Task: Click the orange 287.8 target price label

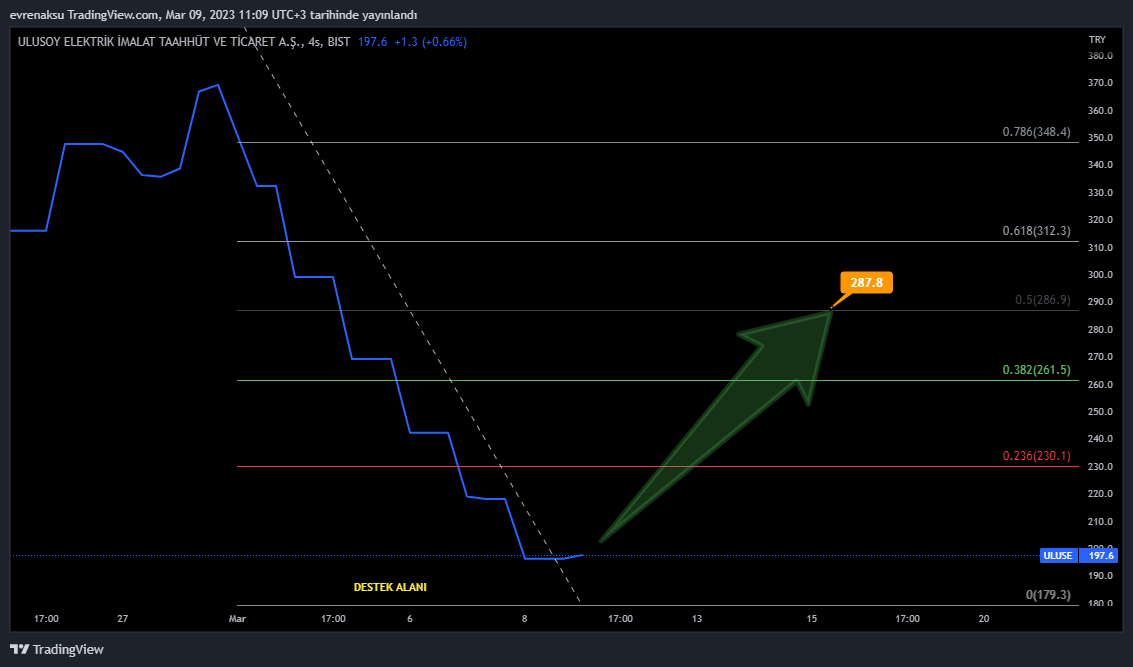Action: coord(866,283)
